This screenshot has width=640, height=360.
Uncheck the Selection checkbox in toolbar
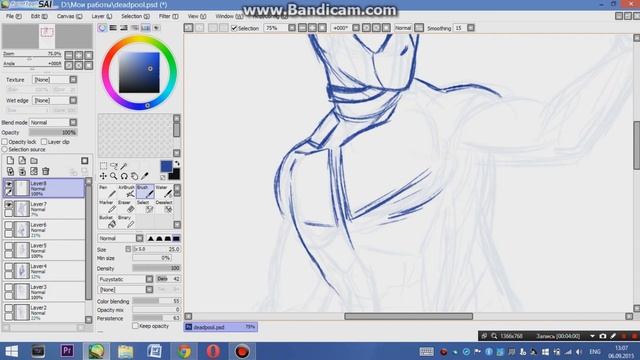pos(234,28)
